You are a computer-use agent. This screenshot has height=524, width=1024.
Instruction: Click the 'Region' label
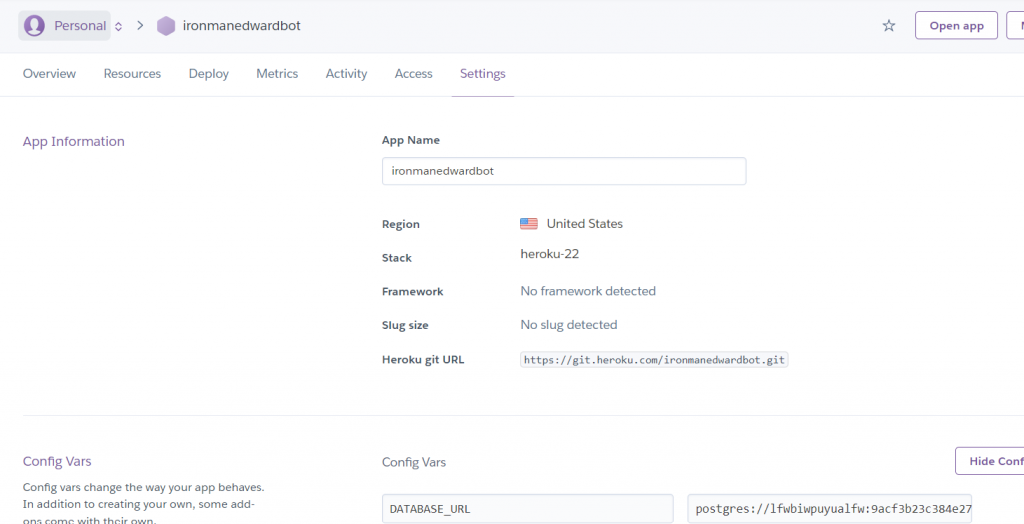pos(401,224)
